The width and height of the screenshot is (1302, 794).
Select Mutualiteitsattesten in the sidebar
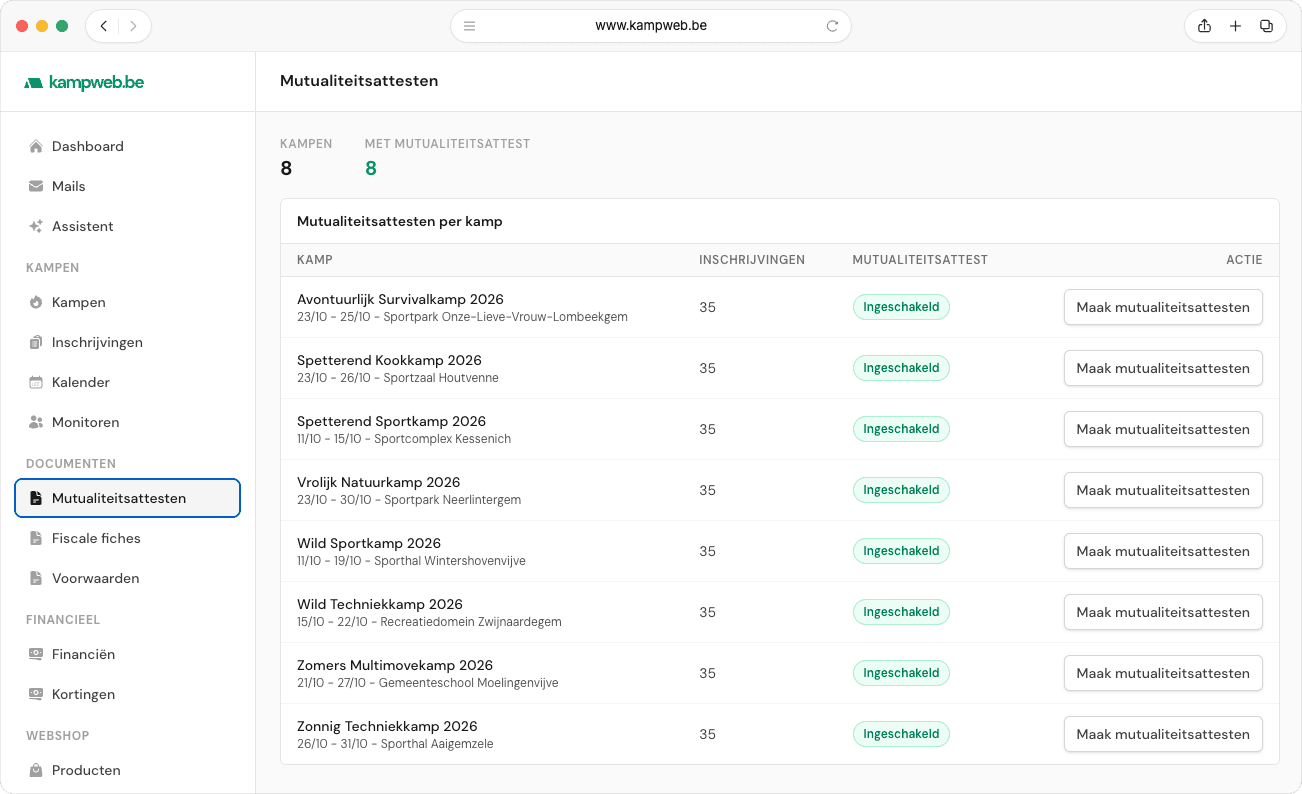pyautogui.click(x=128, y=498)
